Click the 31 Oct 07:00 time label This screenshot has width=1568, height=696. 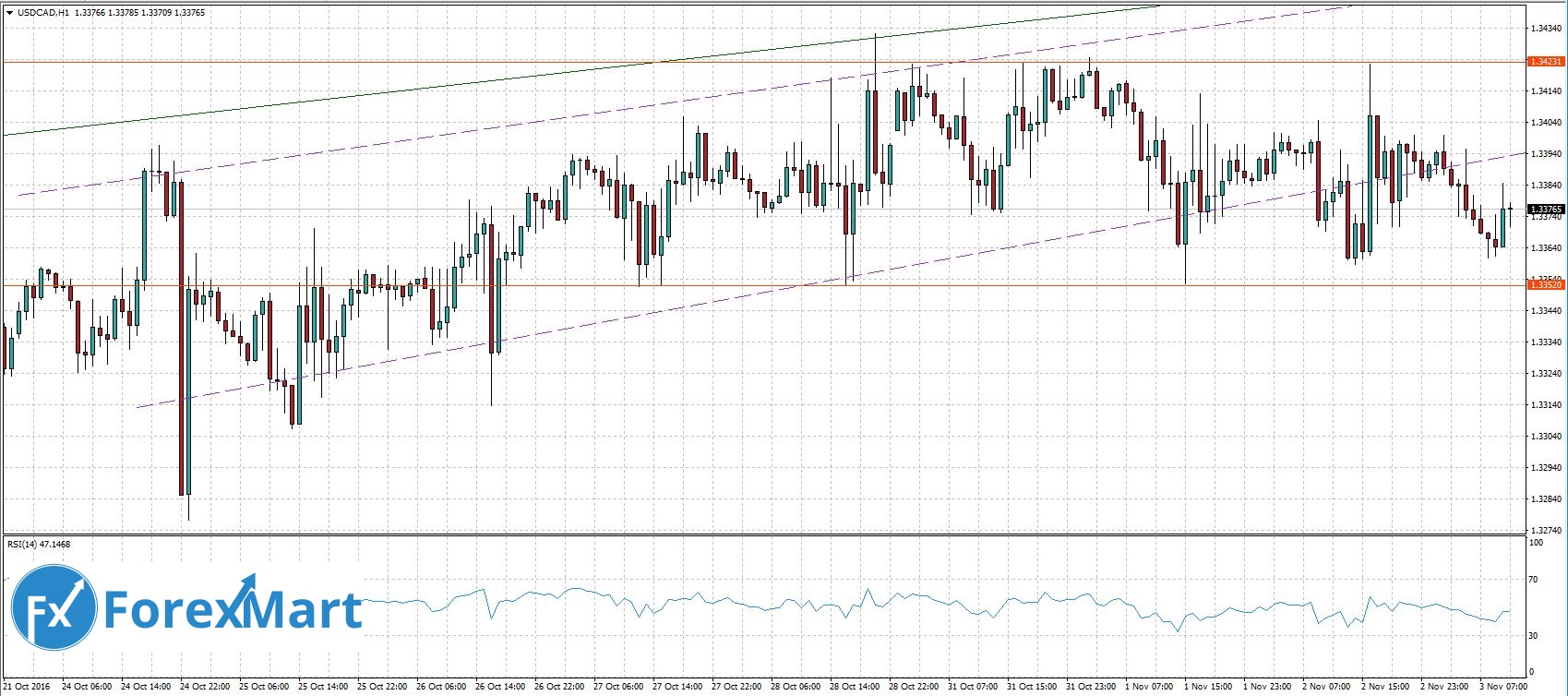pos(973,687)
